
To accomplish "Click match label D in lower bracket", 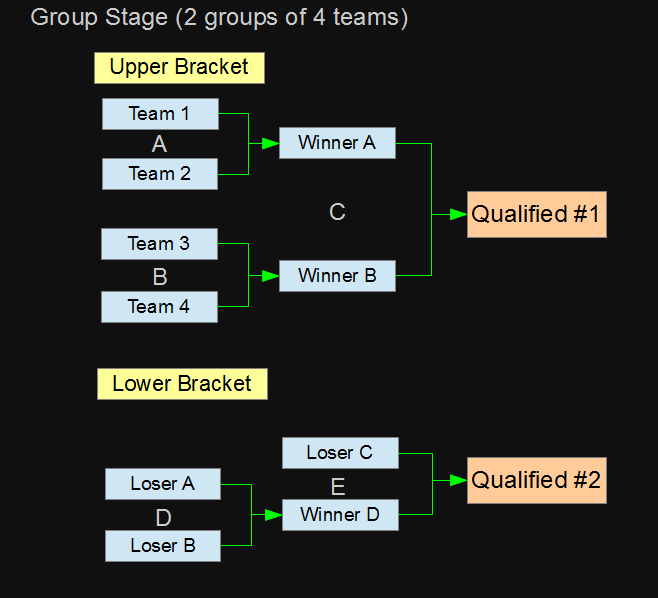I will pyautogui.click(x=163, y=518).
